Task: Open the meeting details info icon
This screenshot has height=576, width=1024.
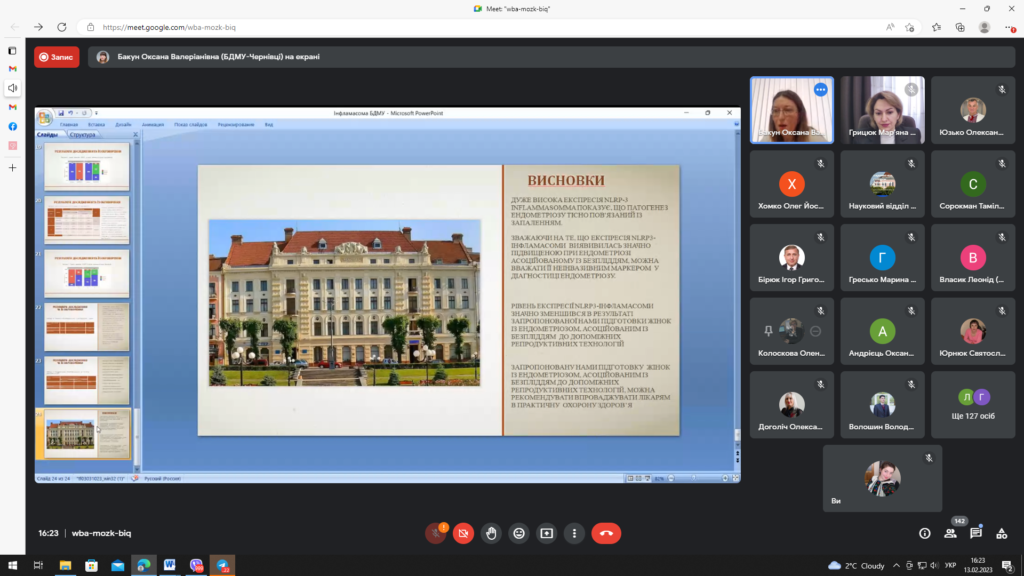Action: pyautogui.click(x=924, y=533)
